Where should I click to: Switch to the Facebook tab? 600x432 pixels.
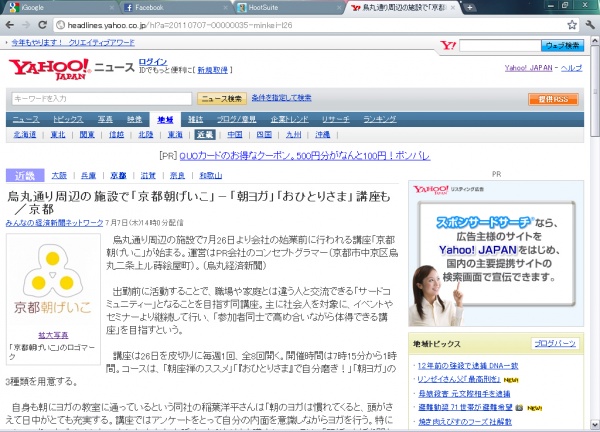point(174,7)
